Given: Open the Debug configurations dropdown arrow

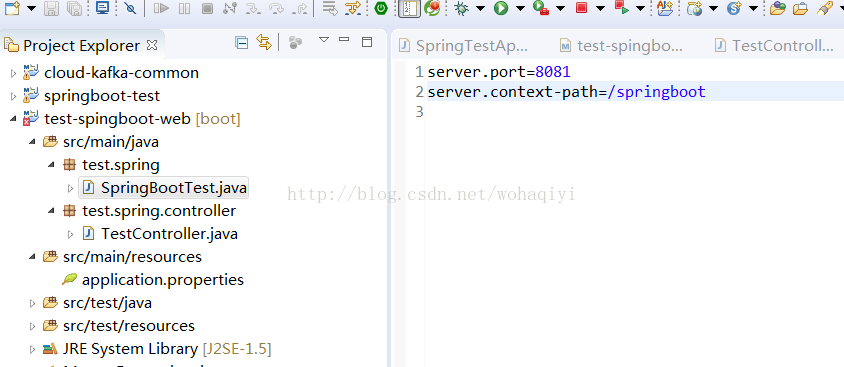Looking at the screenshot, I should click(x=480, y=9).
